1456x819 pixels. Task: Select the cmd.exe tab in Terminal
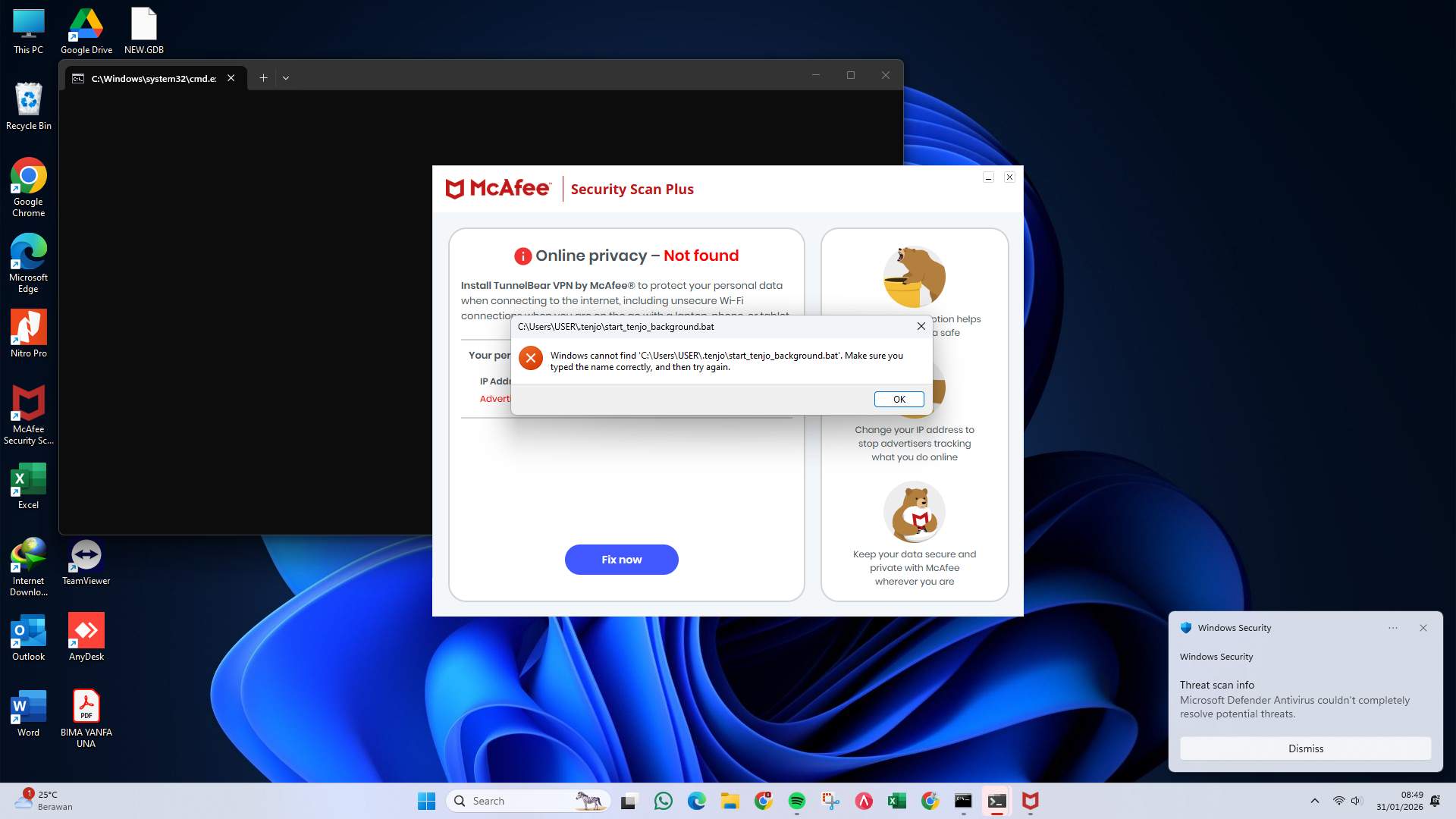click(152, 77)
